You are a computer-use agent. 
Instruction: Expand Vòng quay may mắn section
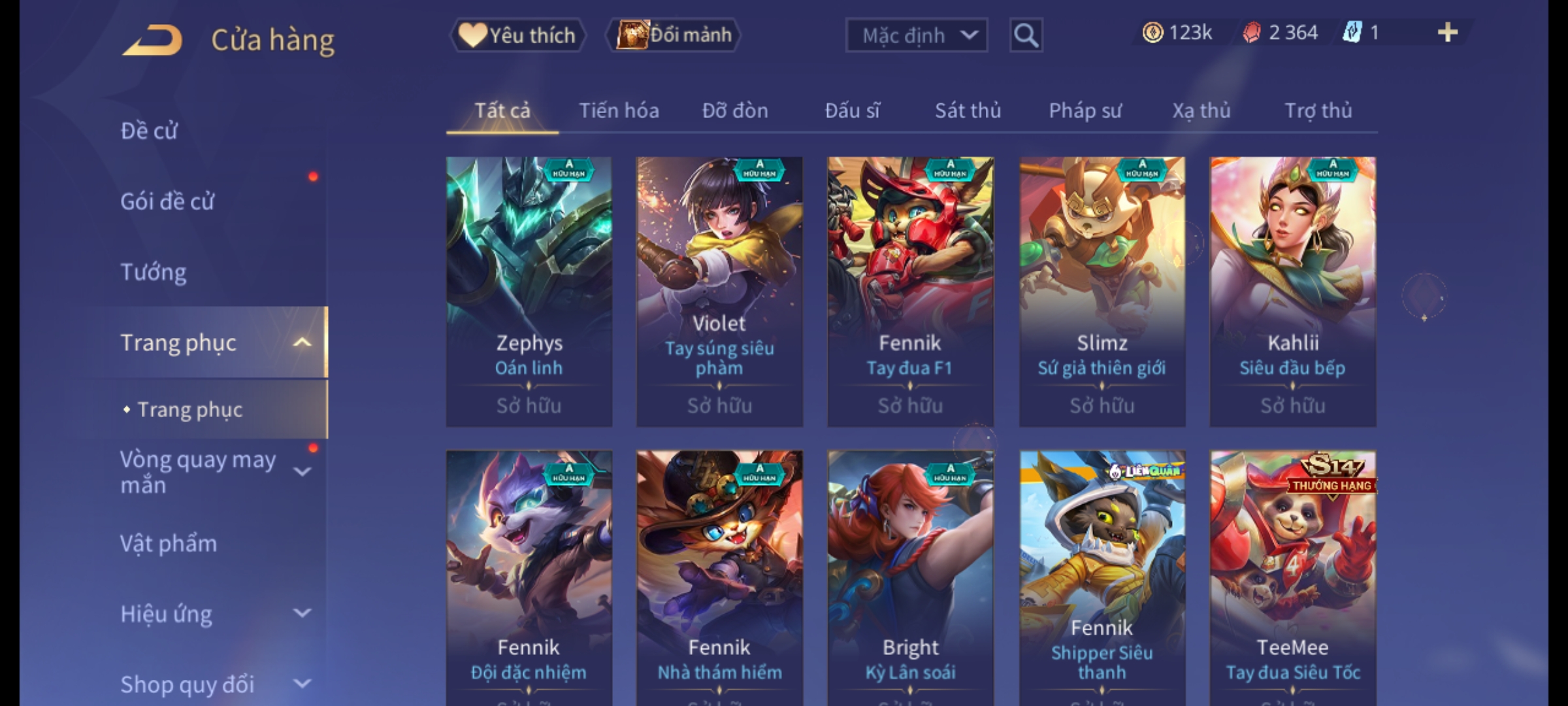click(302, 471)
